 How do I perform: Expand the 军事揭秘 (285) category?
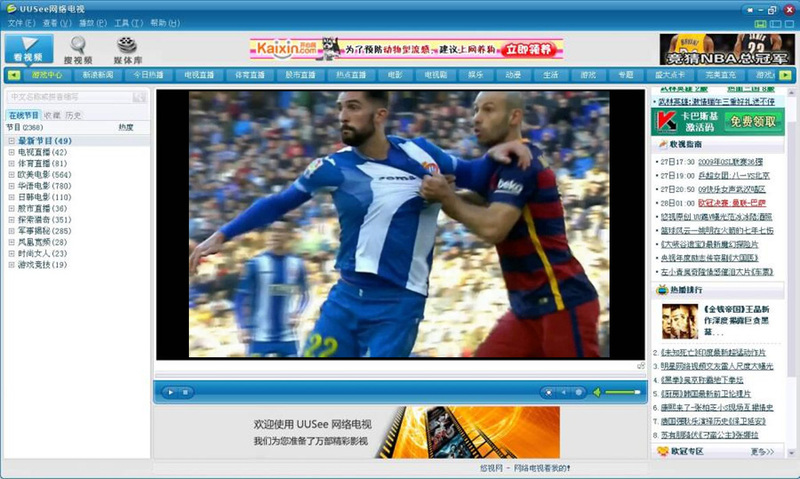(11, 231)
